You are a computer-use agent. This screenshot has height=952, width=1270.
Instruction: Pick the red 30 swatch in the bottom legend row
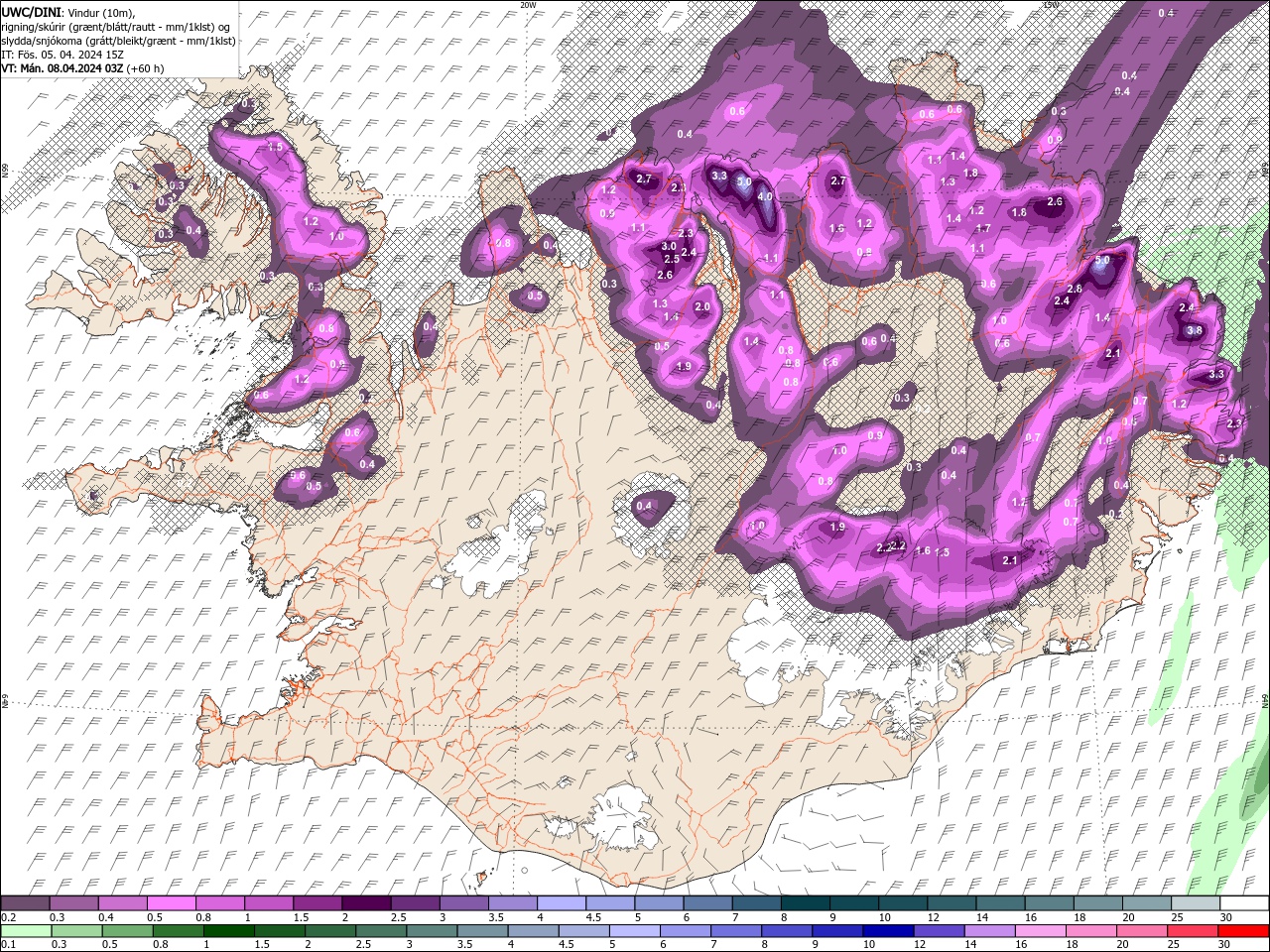coord(1244,931)
